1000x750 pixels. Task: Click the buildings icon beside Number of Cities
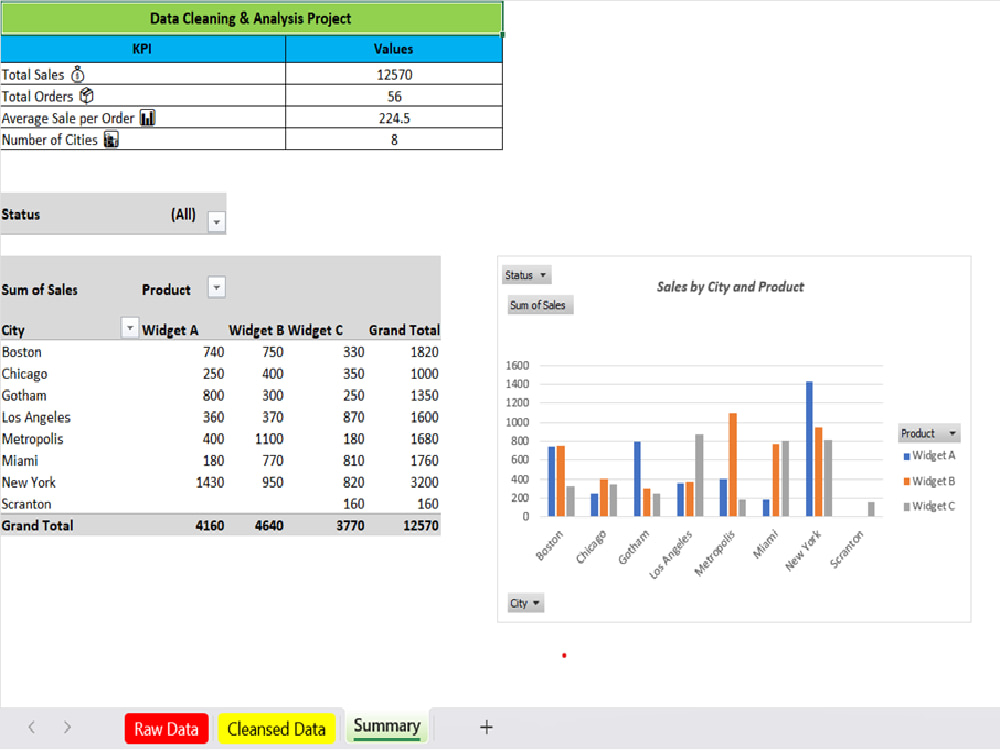tap(112, 140)
